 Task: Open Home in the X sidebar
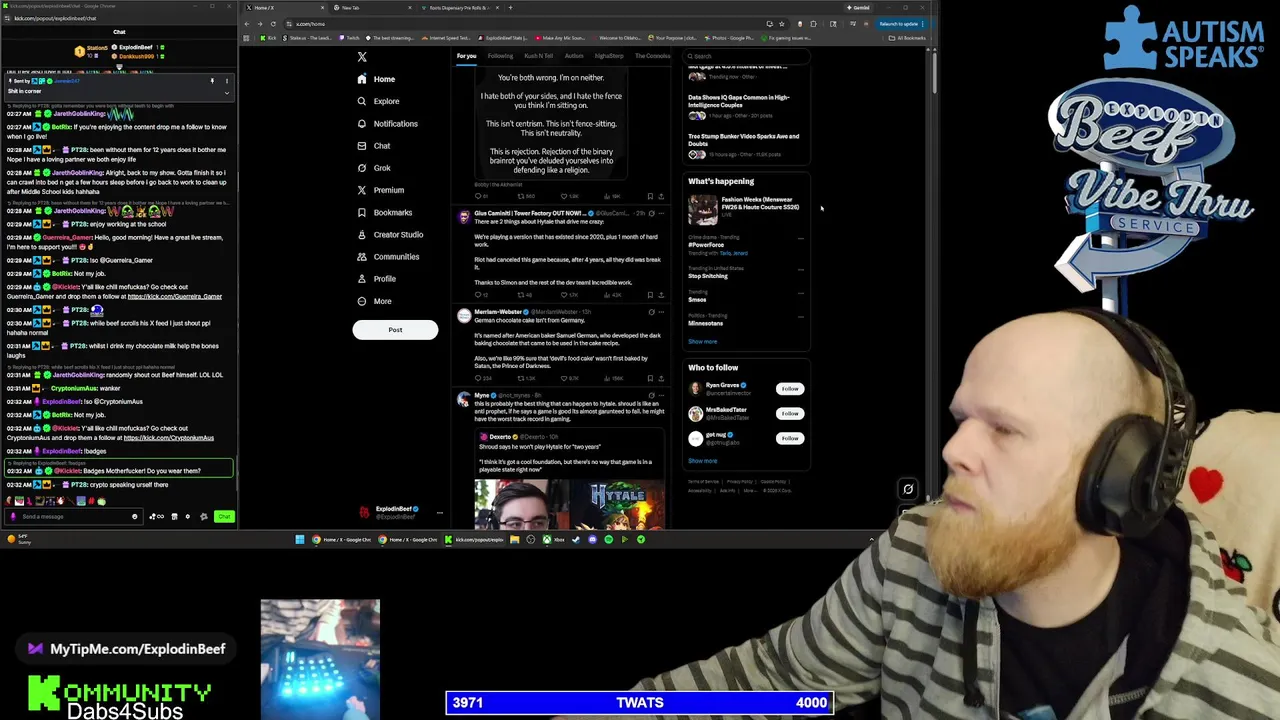tap(376, 79)
